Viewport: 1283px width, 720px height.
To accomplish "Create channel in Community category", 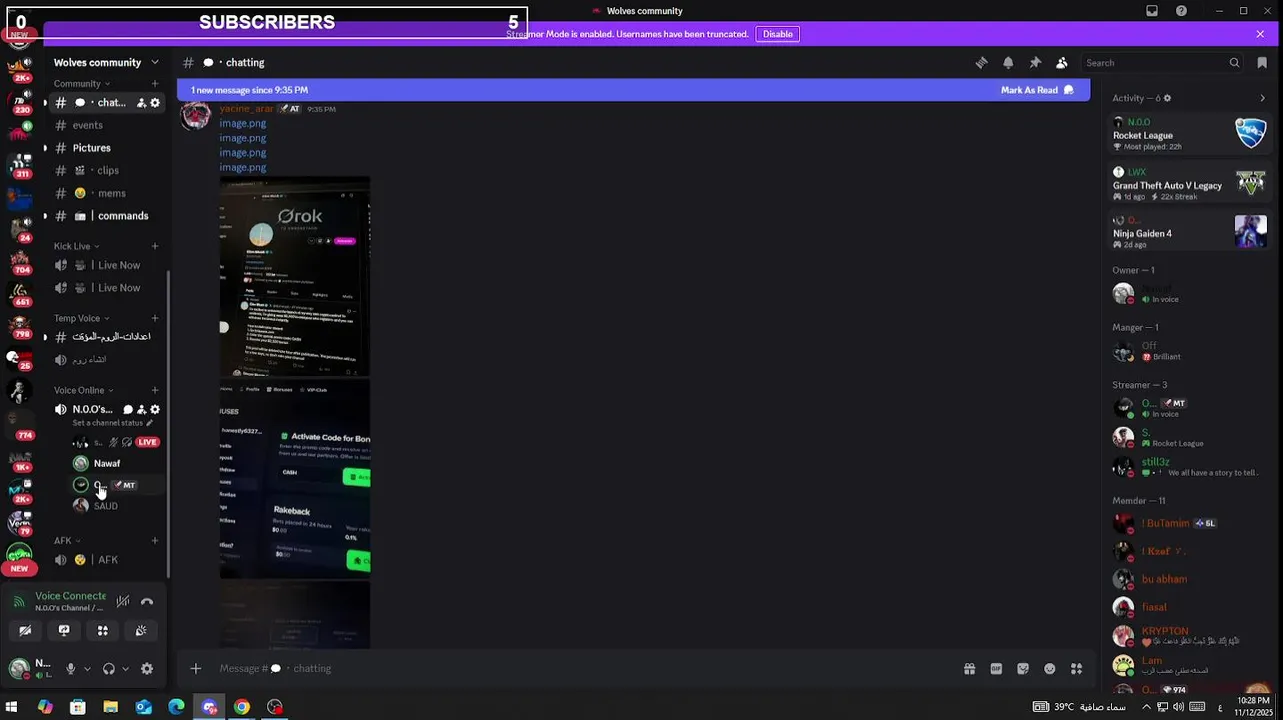I will click(x=155, y=84).
